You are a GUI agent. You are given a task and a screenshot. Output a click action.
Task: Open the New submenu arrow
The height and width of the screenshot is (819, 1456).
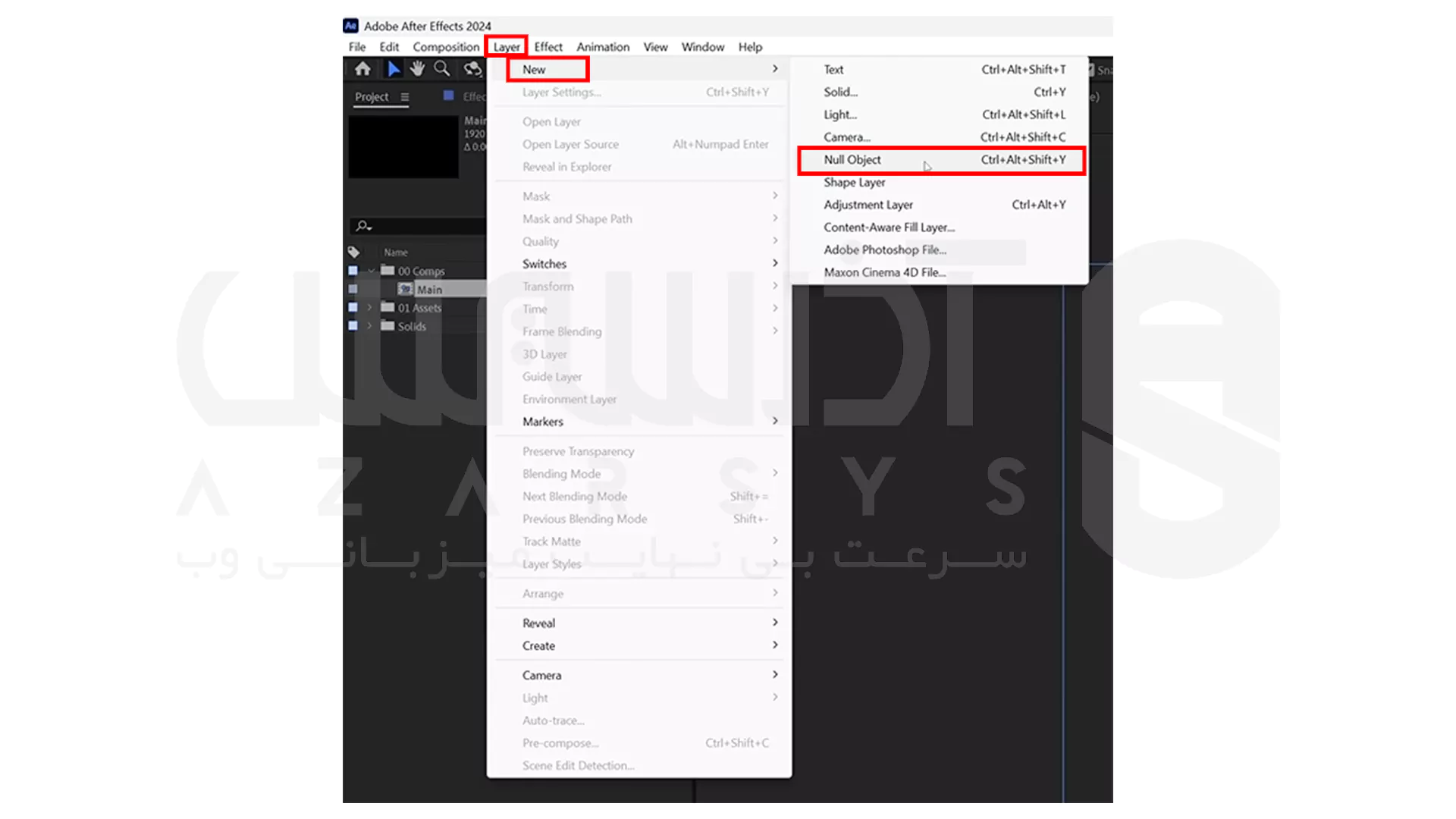775,69
